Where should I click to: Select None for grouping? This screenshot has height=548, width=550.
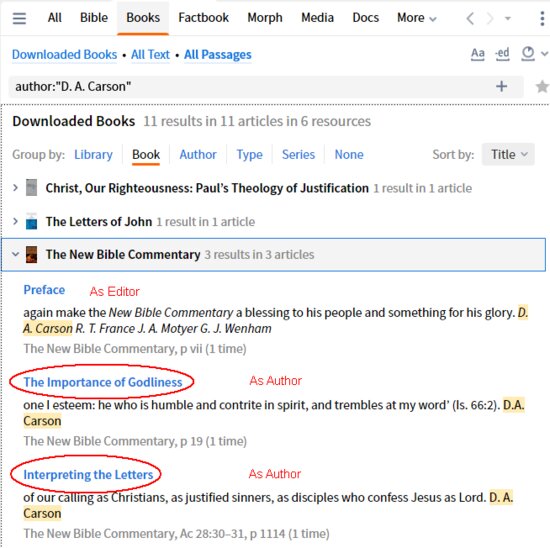[x=349, y=154]
